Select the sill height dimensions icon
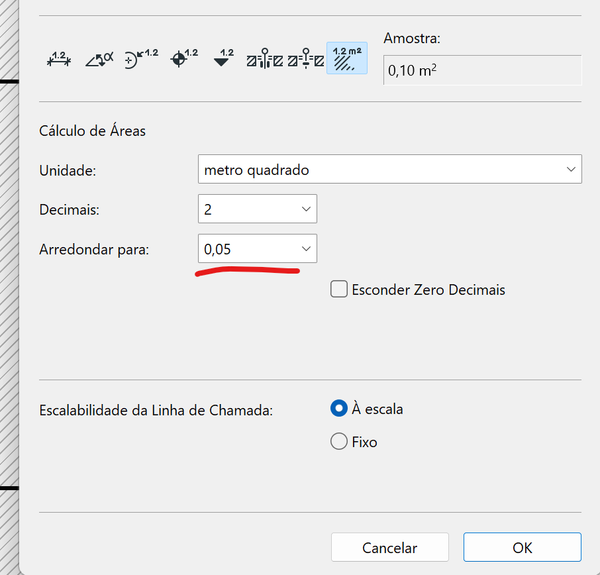This screenshot has width=600, height=575. tap(306, 61)
